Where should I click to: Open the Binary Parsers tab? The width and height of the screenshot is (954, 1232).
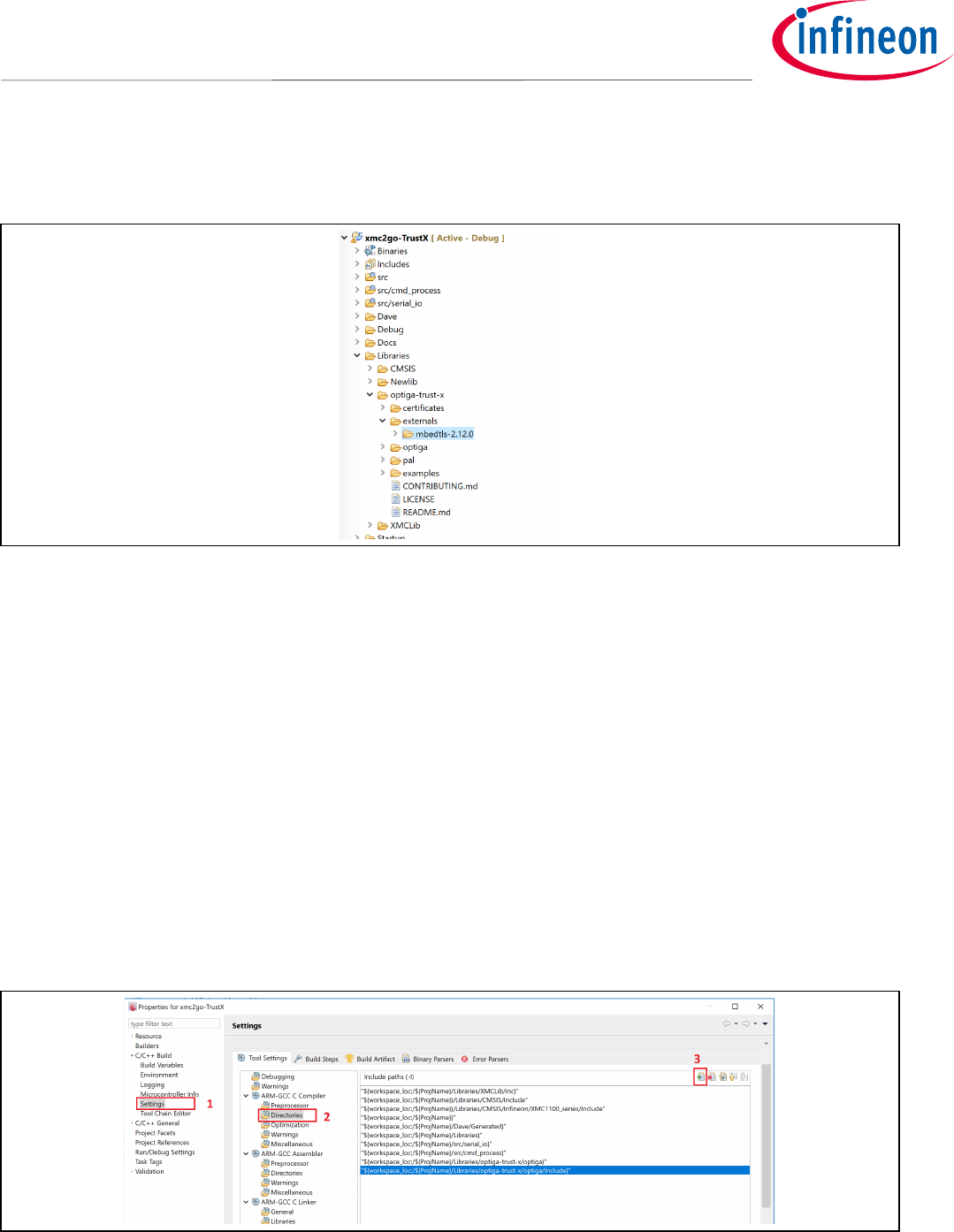(428, 1059)
